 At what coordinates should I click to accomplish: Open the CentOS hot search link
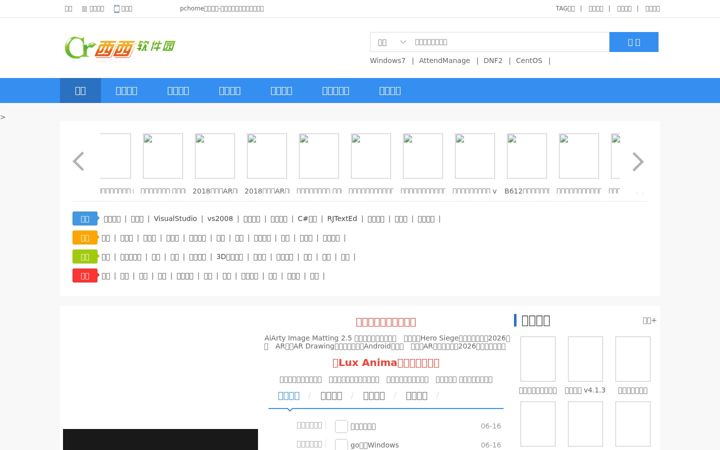(x=529, y=61)
